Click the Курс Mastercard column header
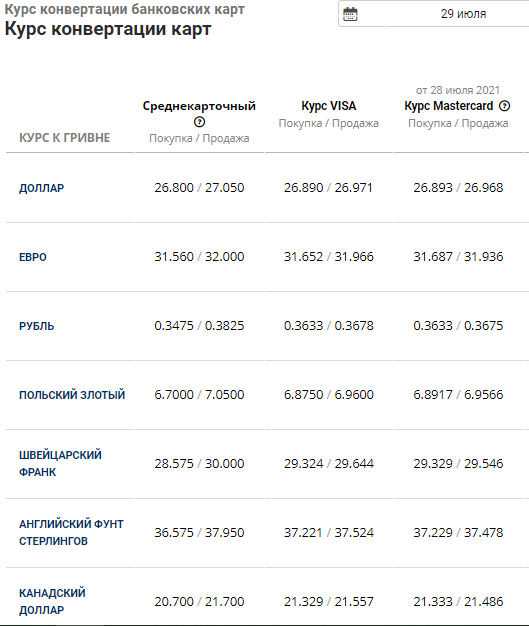This screenshot has width=529, height=626. (x=449, y=106)
